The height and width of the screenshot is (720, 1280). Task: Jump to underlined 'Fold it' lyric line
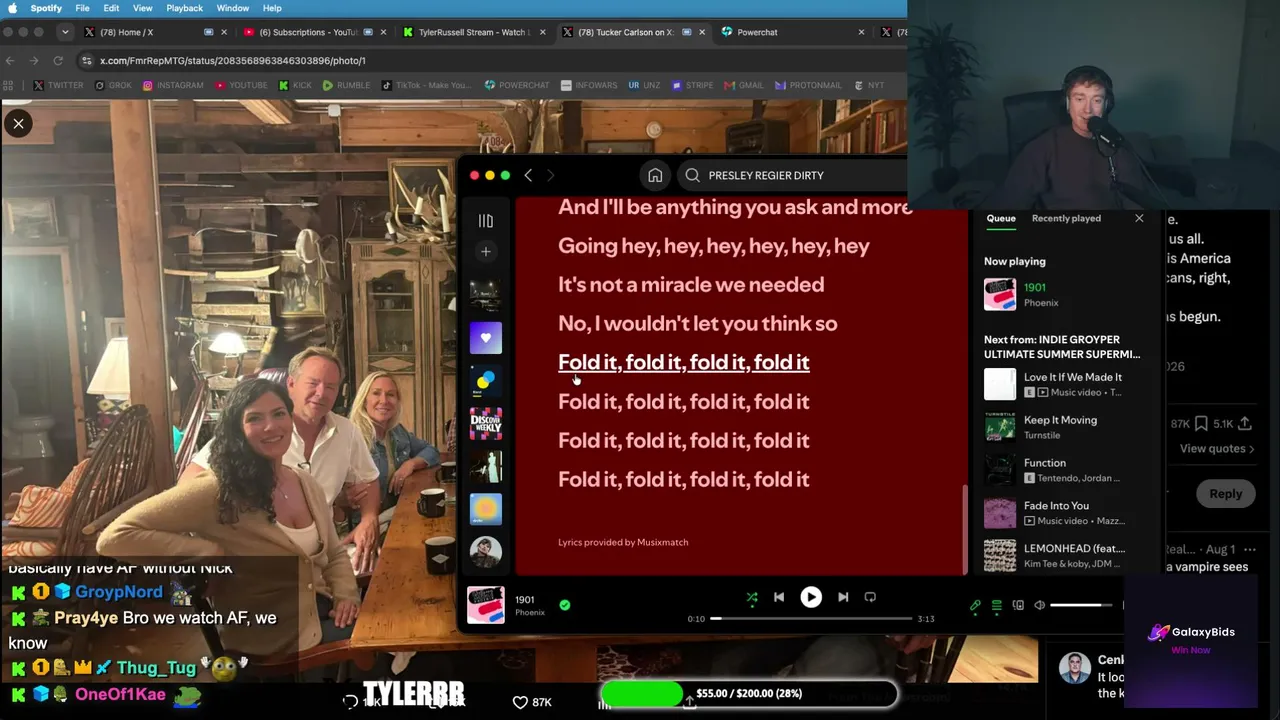pyautogui.click(x=684, y=362)
